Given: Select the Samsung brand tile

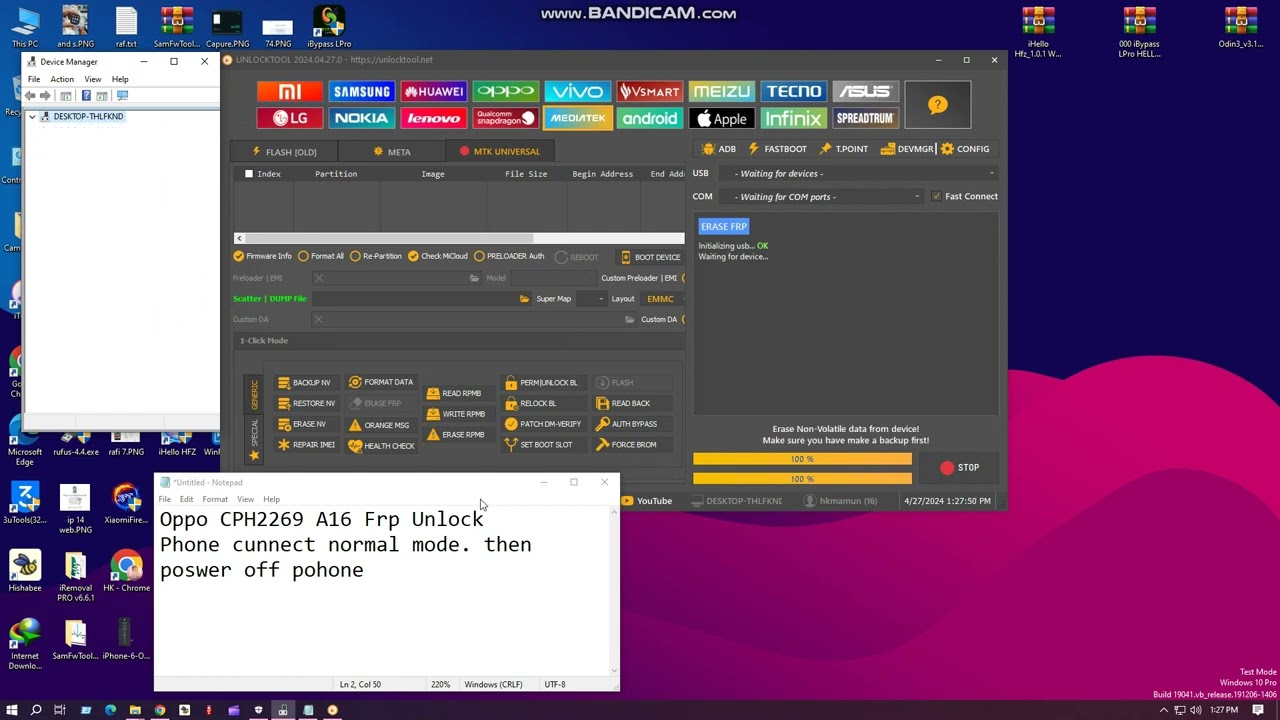Looking at the screenshot, I should 361,92.
